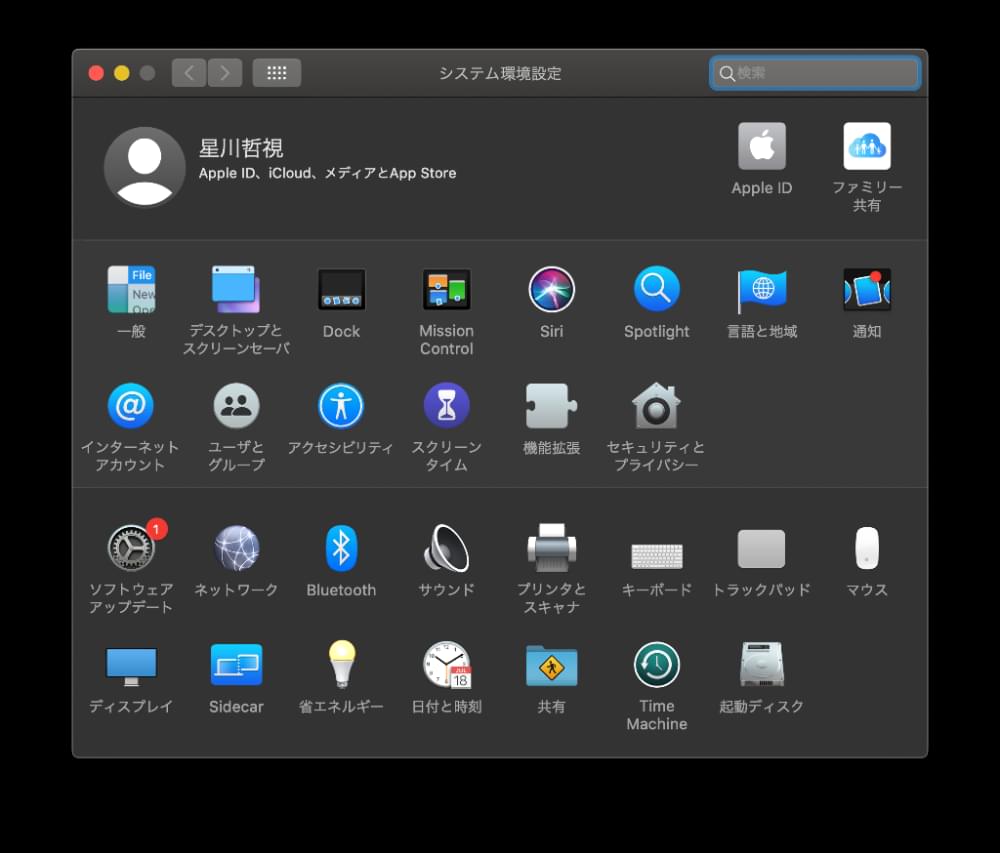Open the 日付と時刻 clock pane

[446, 665]
